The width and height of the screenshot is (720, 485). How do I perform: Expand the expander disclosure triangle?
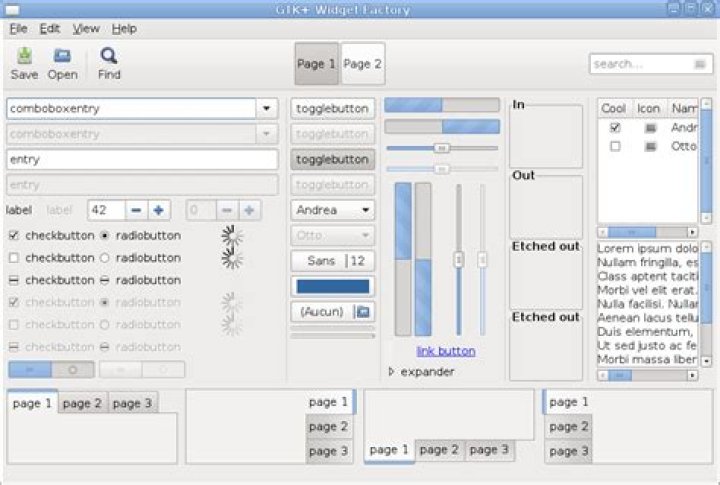tap(391, 371)
